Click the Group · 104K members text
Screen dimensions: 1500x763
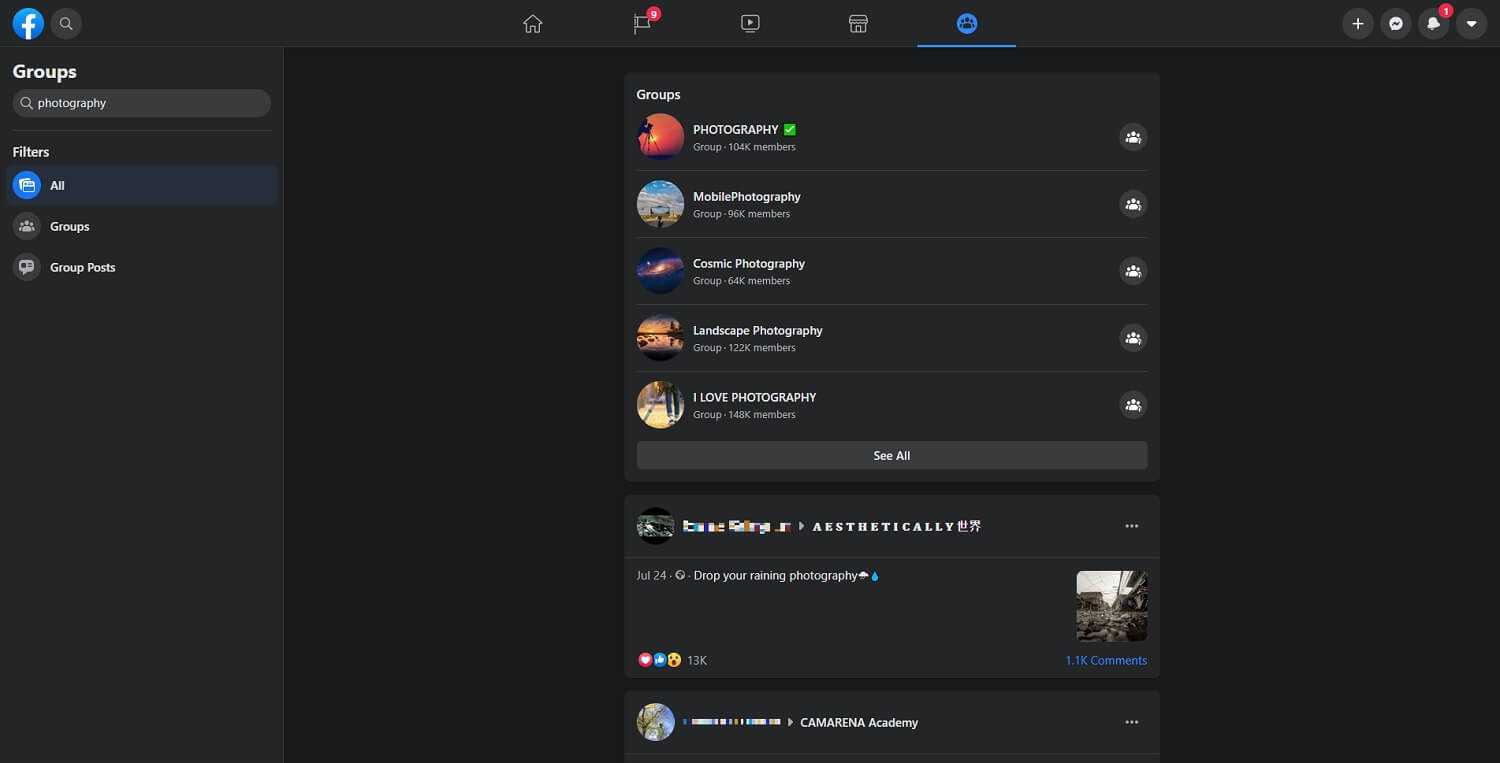click(744, 147)
